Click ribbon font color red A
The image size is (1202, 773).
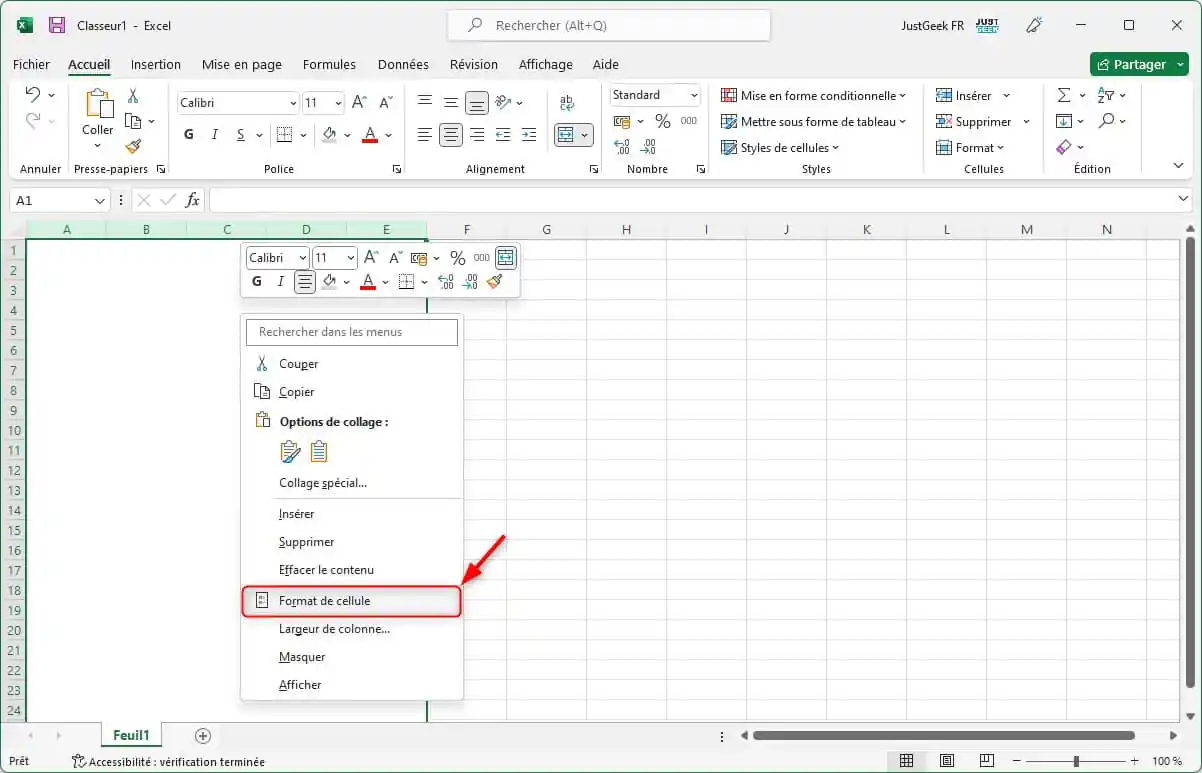[x=370, y=134]
